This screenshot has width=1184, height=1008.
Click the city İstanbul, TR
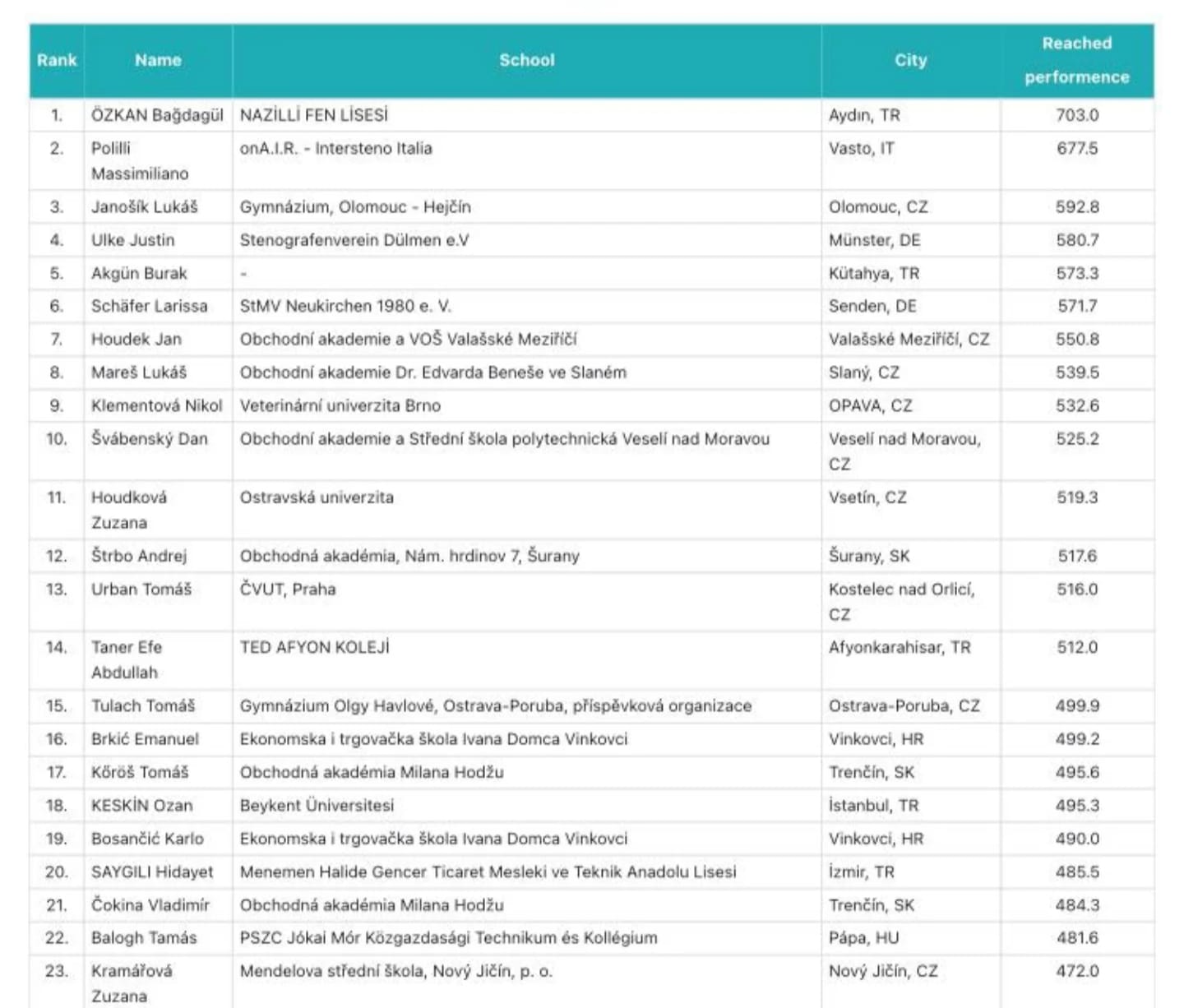point(873,805)
